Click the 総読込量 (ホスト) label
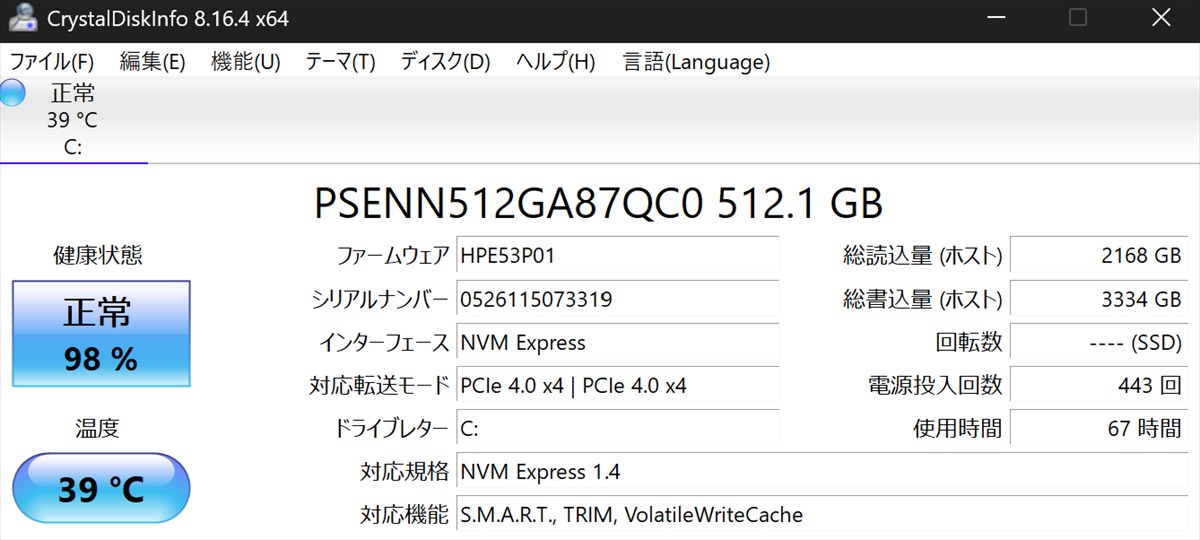Screen dimensions: 1200x540 click(923, 255)
